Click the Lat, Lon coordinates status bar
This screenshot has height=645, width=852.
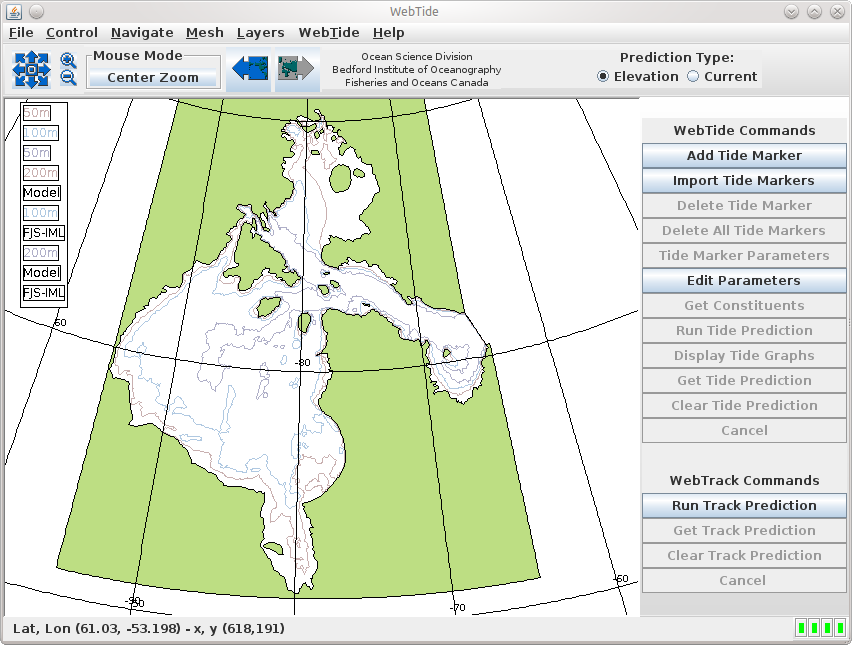coord(148,629)
